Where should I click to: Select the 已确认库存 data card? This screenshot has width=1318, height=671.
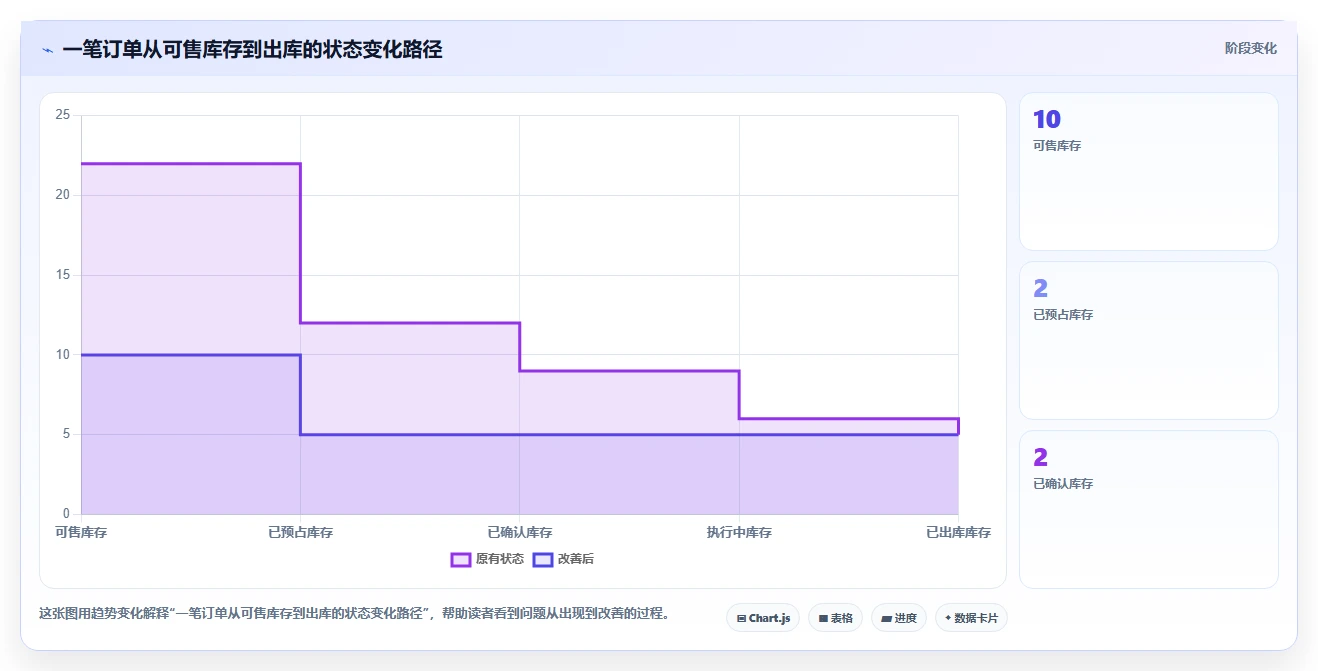(x=1148, y=509)
